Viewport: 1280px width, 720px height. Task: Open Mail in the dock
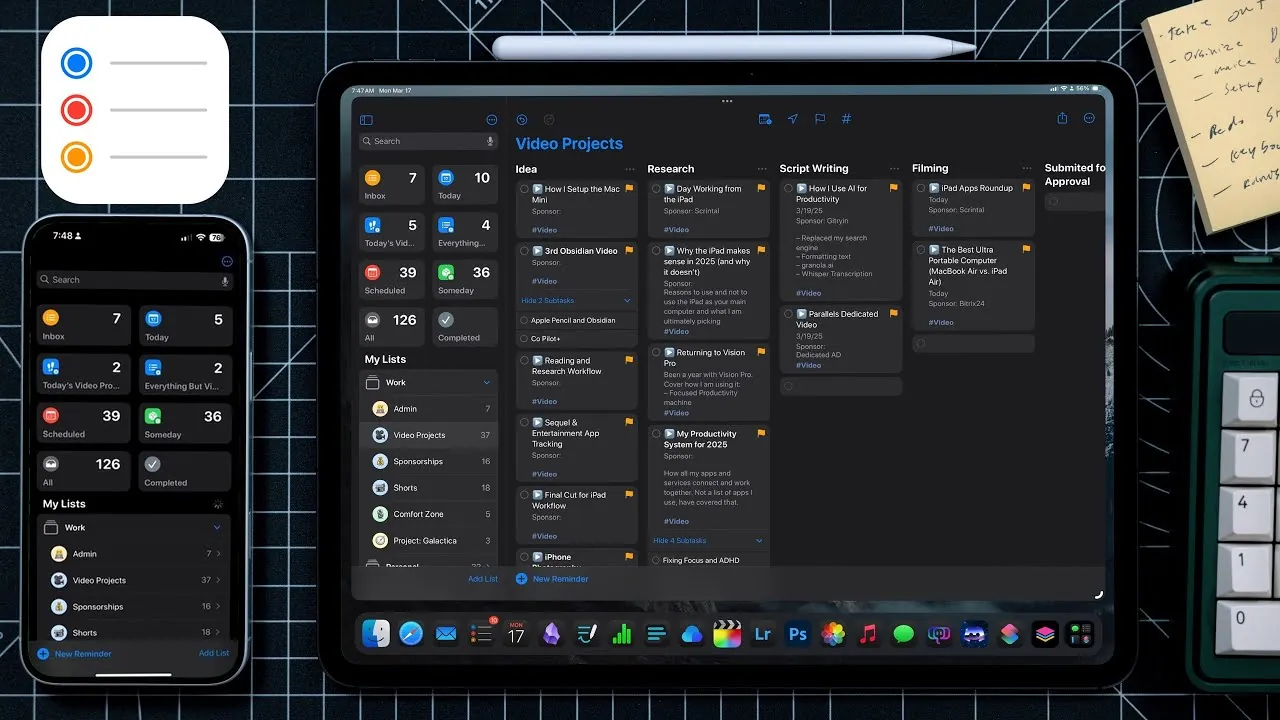click(446, 633)
